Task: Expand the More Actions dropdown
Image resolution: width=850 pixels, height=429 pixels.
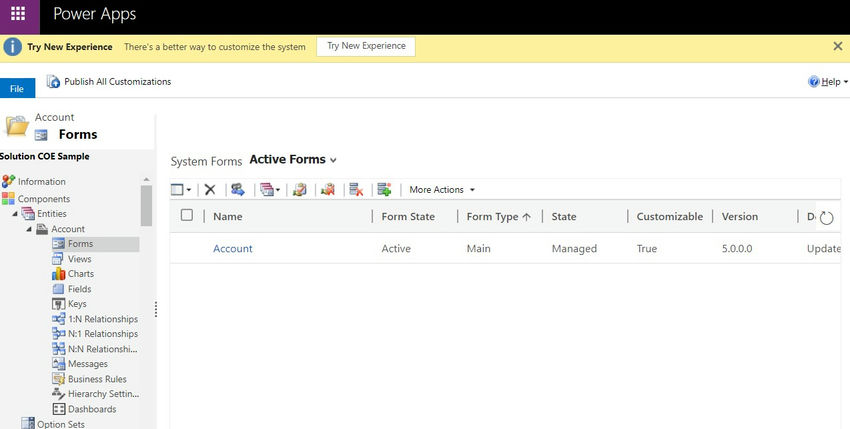Action: click(x=442, y=189)
